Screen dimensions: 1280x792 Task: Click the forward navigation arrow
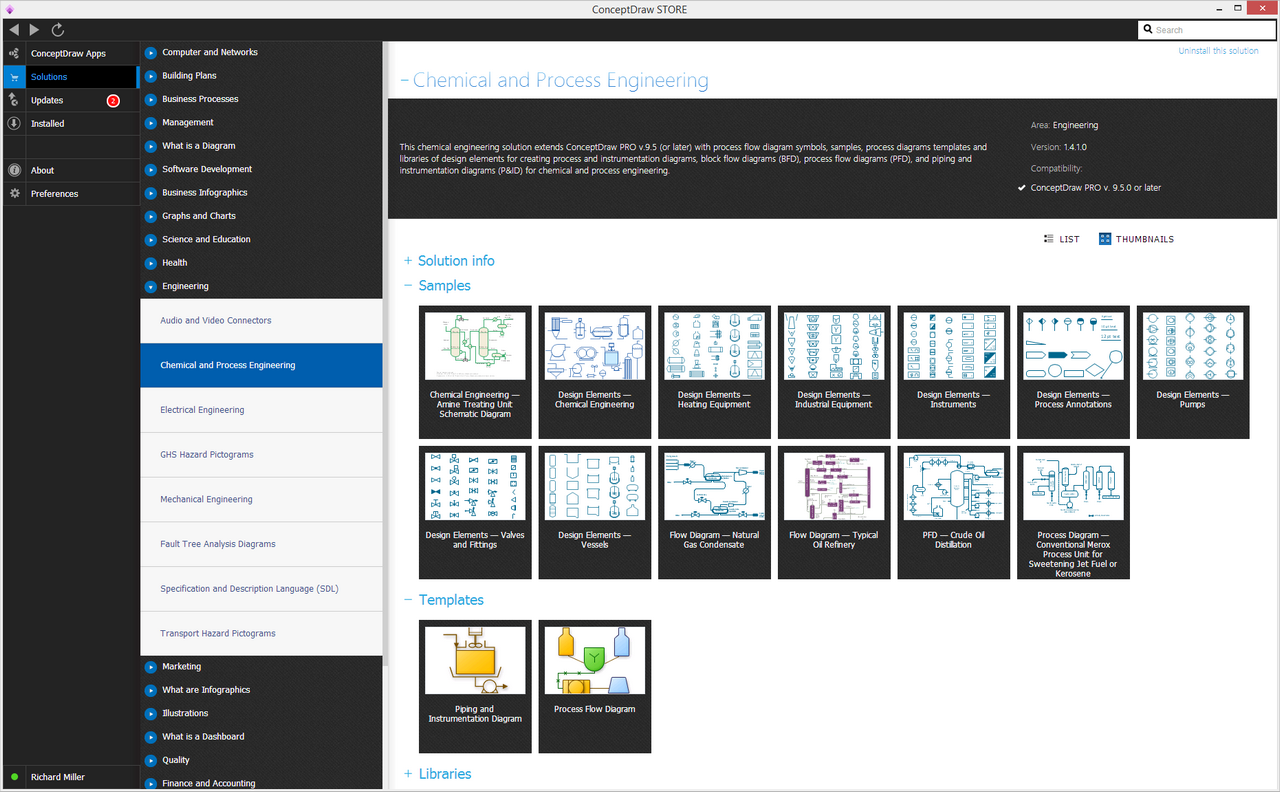click(x=35, y=30)
